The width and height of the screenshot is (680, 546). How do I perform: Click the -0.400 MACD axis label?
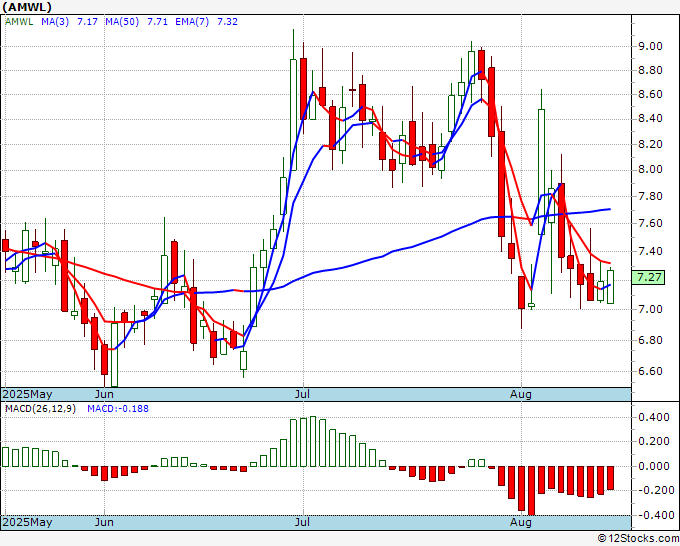click(656, 515)
